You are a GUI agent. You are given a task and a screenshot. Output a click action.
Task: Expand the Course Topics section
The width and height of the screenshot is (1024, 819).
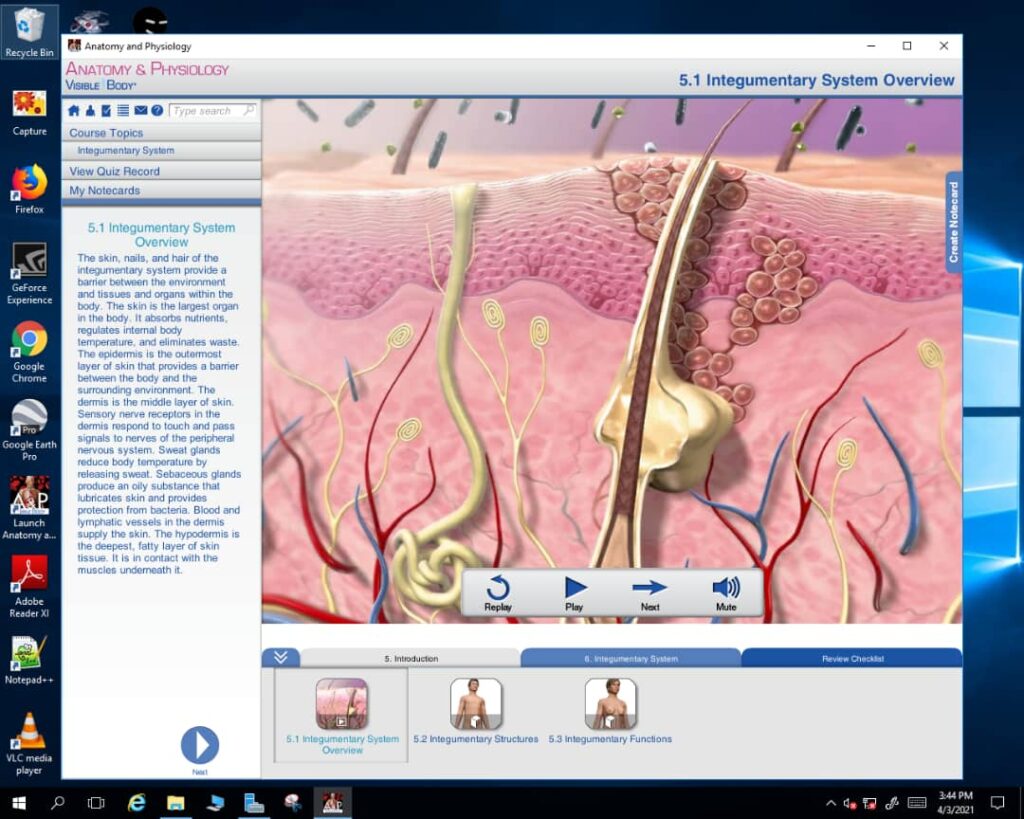(x=161, y=133)
